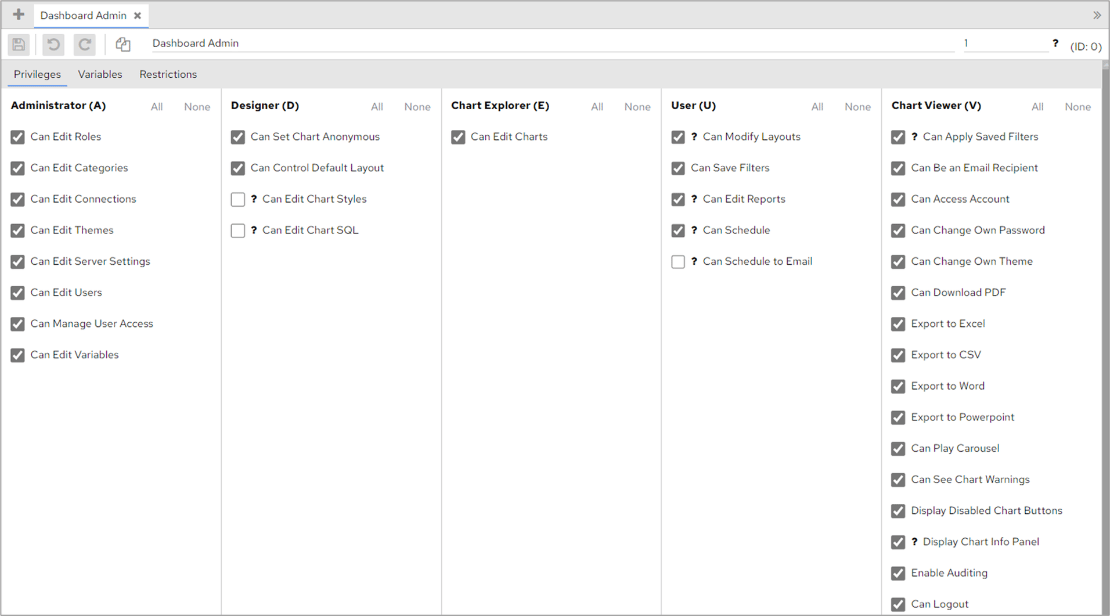Open help icon for Can Edit Chart SQL
1110x616 pixels.
253,230
